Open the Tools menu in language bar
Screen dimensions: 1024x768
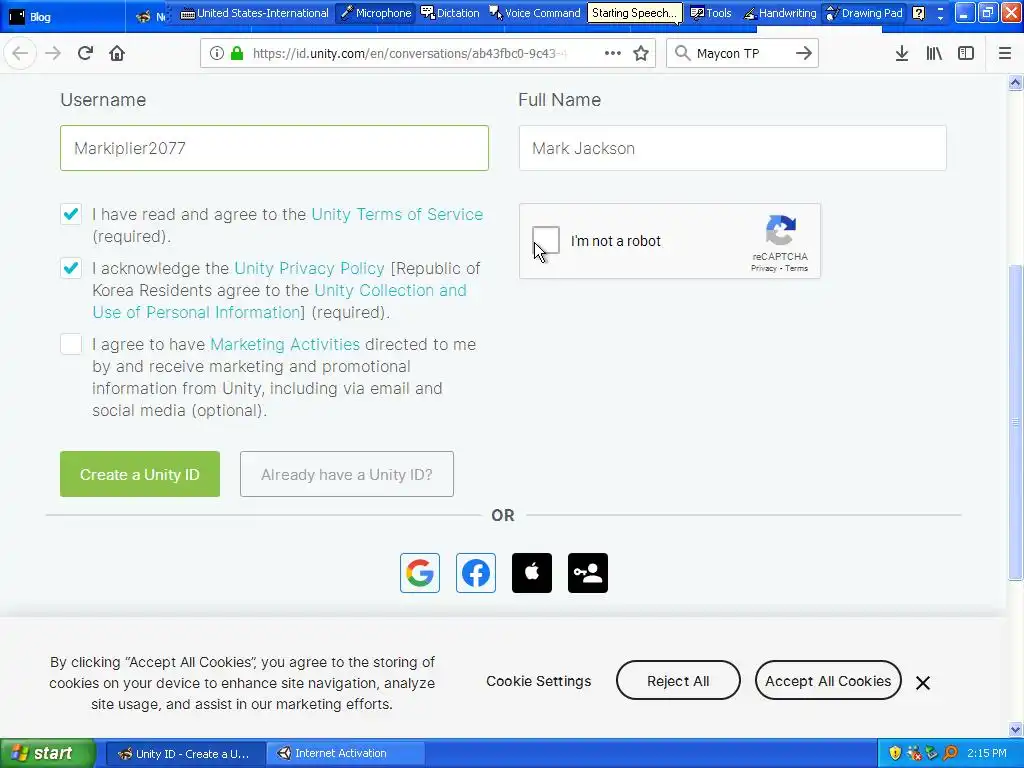pyautogui.click(x=711, y=13)
